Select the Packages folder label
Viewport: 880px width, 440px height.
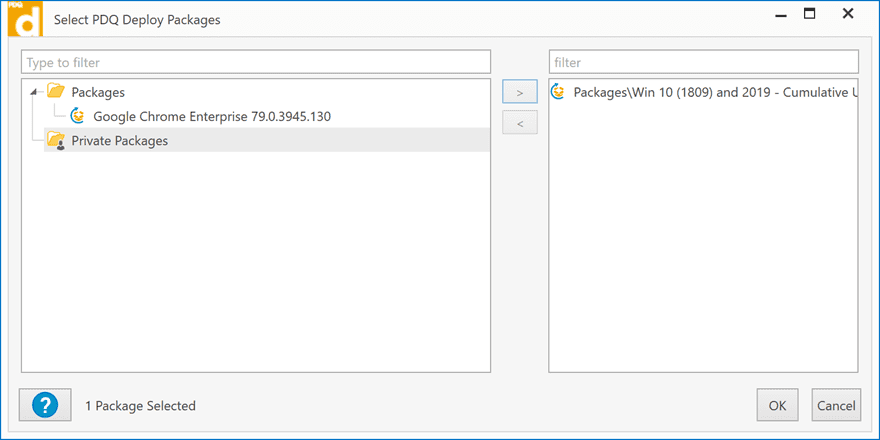pos(98,92)
